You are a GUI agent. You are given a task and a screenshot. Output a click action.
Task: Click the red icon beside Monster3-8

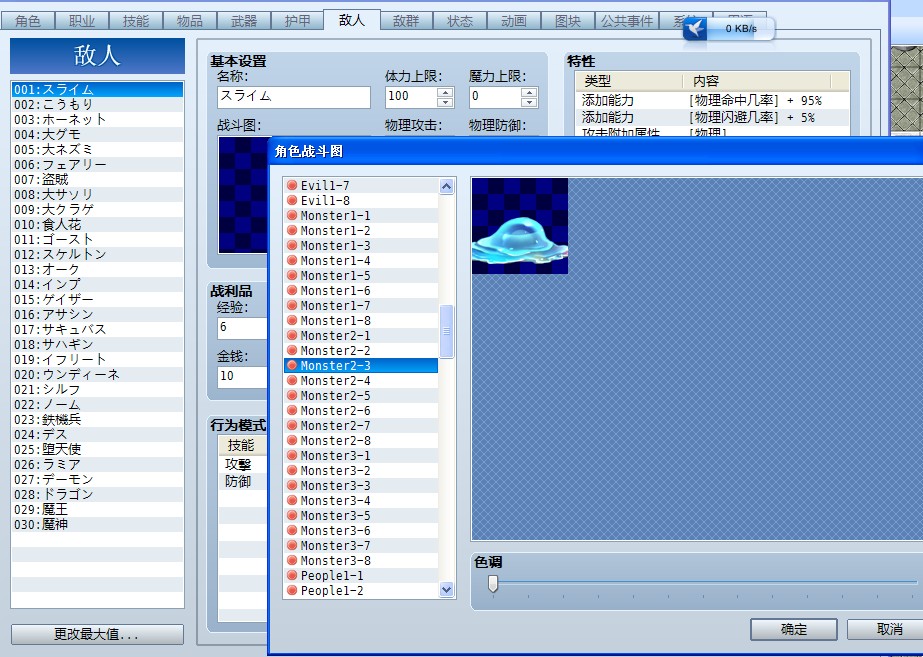pyautogui.click(x=291, y=560)
